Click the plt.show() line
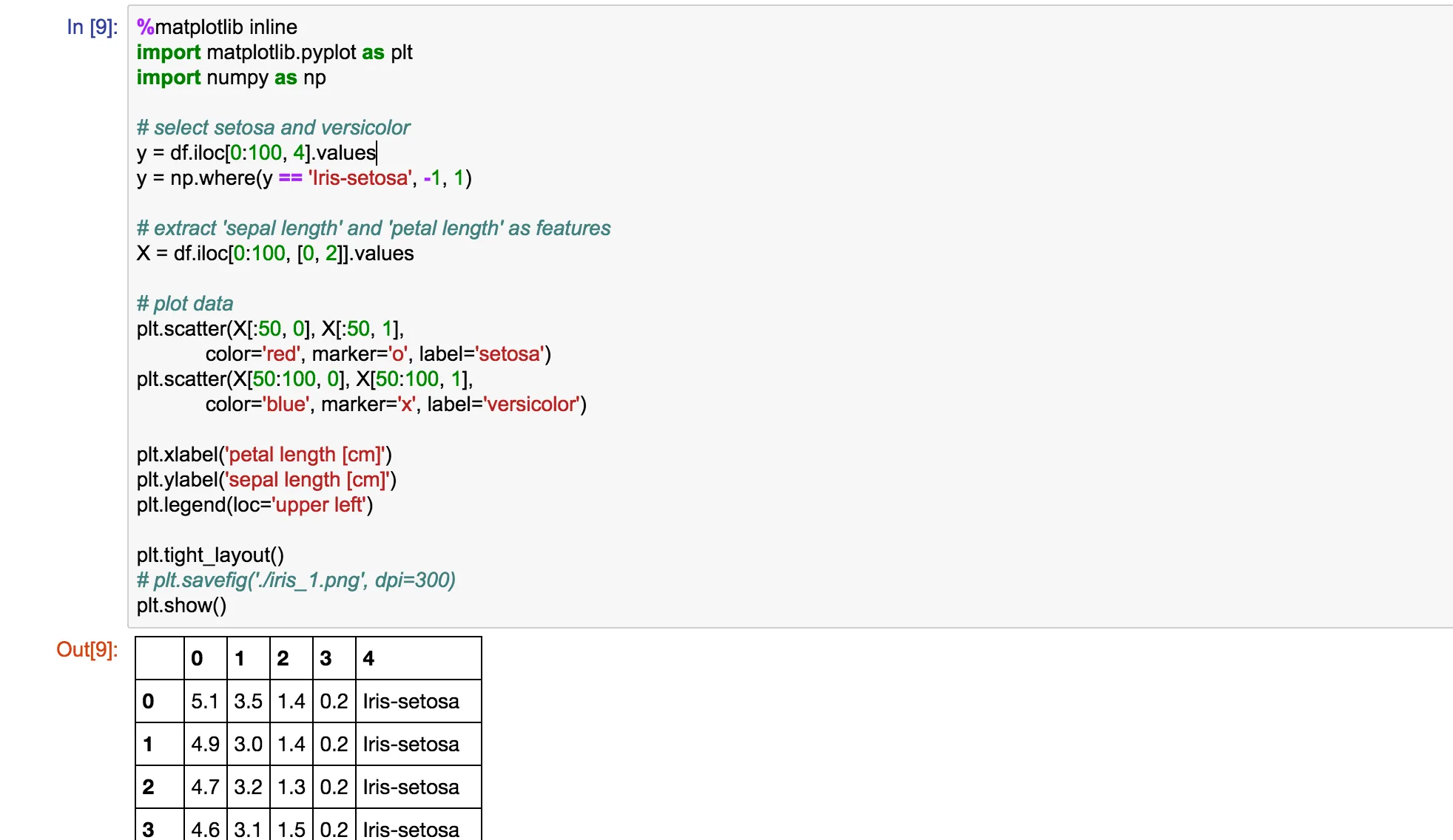Viewport: 1453px width, 840px height. tap(181, 606)
